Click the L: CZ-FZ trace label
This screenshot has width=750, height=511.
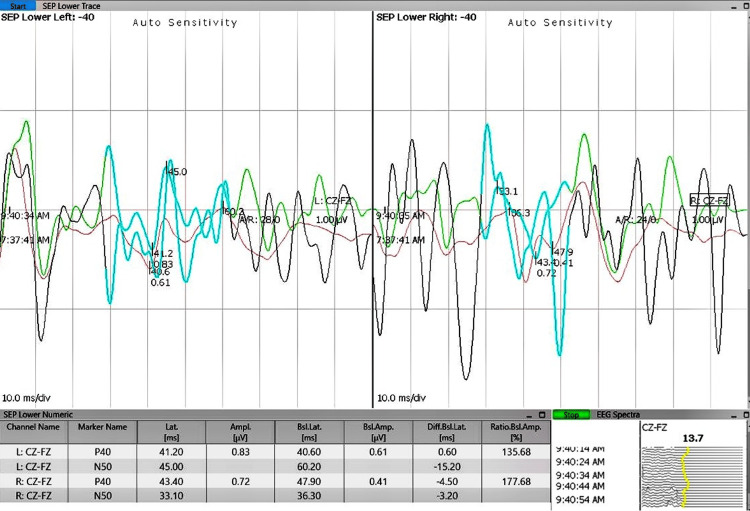(x=332, y=200)
